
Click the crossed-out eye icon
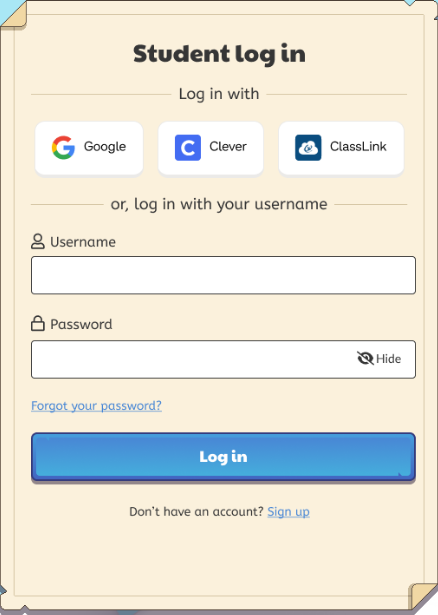(x=365, y=358)
